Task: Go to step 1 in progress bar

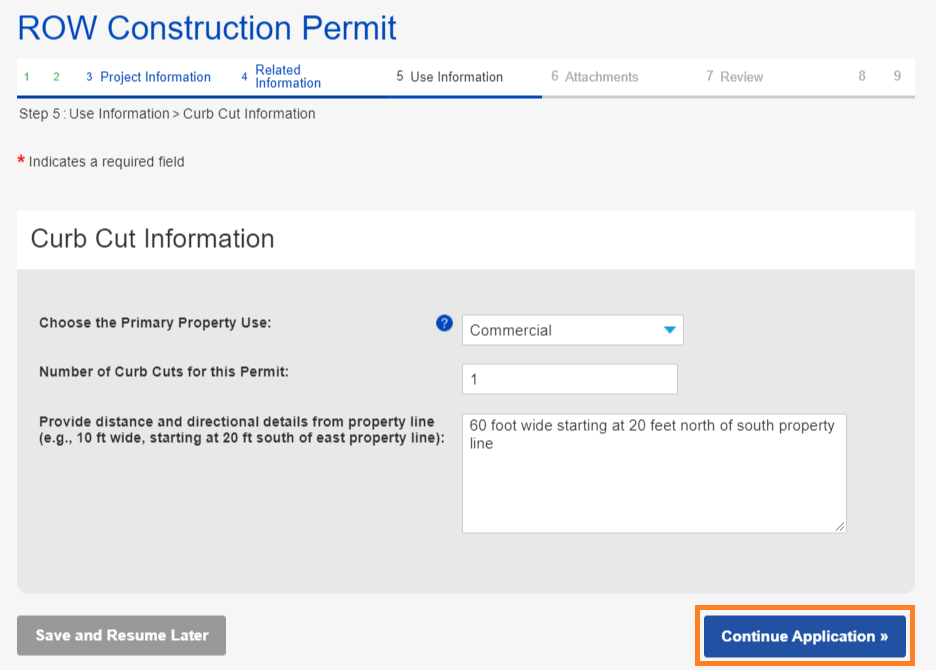Action: click(27, 77)
